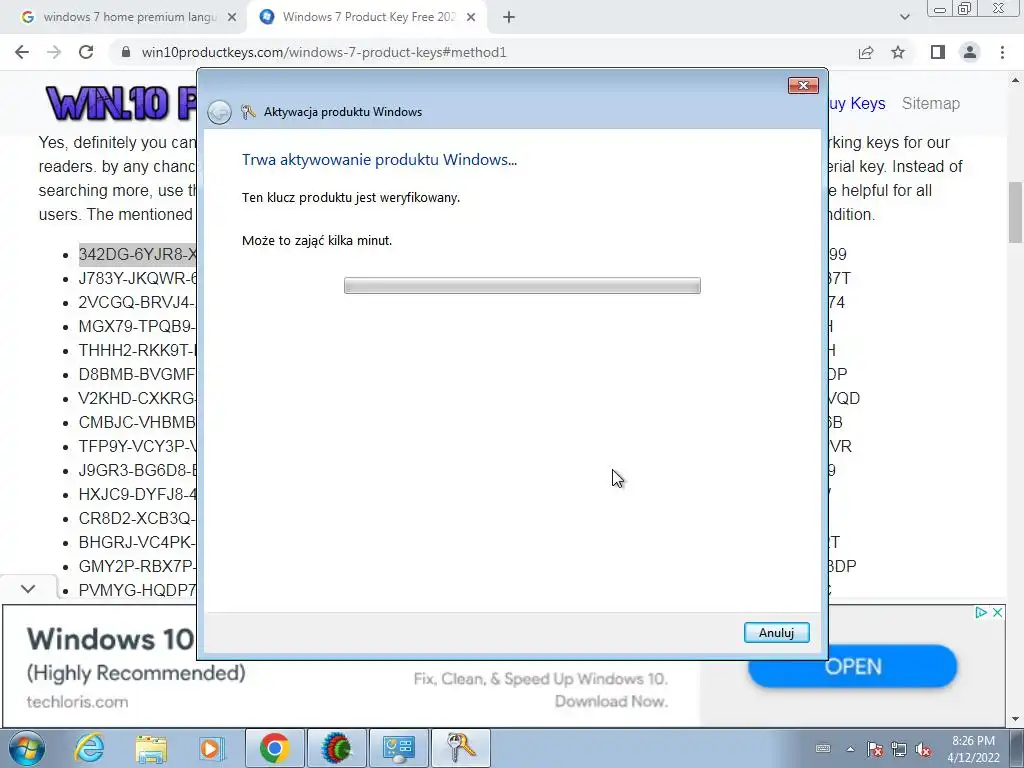Open the Sitemap link

(931, 103)
